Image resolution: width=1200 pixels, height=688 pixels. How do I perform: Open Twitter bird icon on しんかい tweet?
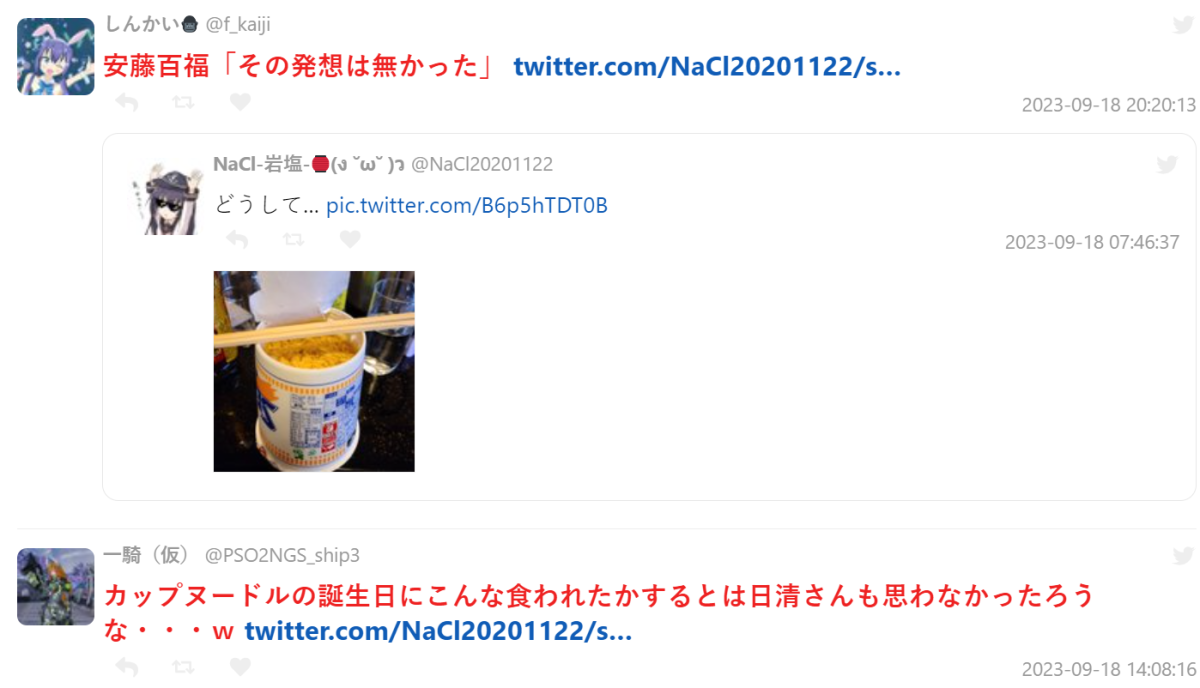point(1183,25)
